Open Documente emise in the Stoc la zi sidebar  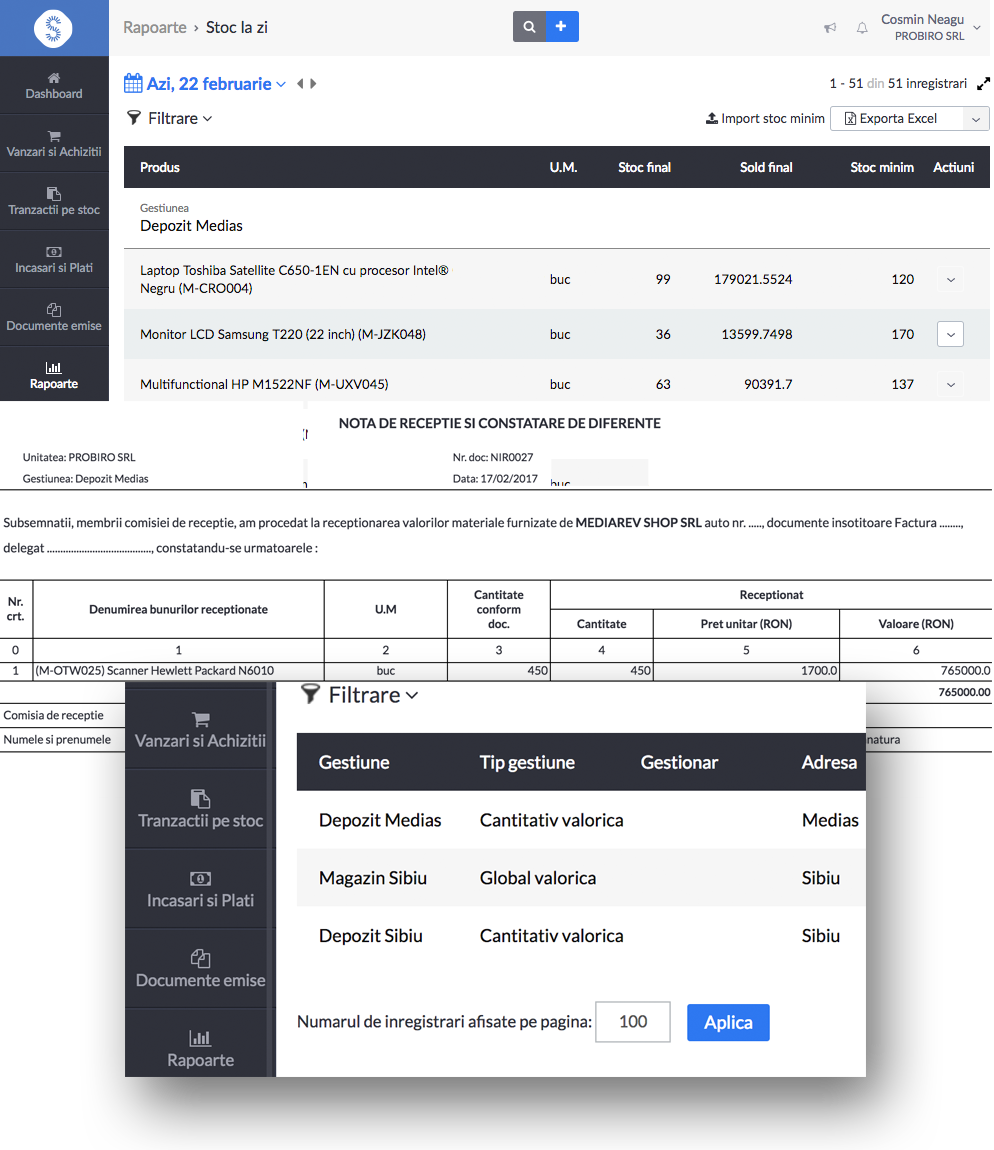coord(54,318)
